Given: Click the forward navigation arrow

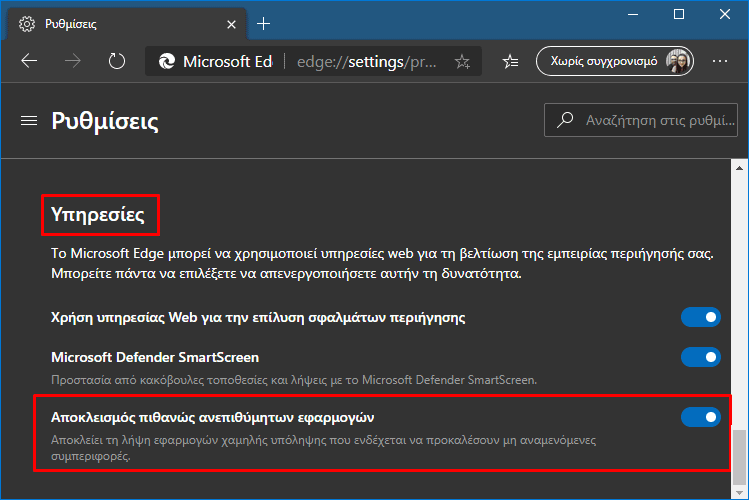Looking at the screenshot, I should click(x=73, y=61).
